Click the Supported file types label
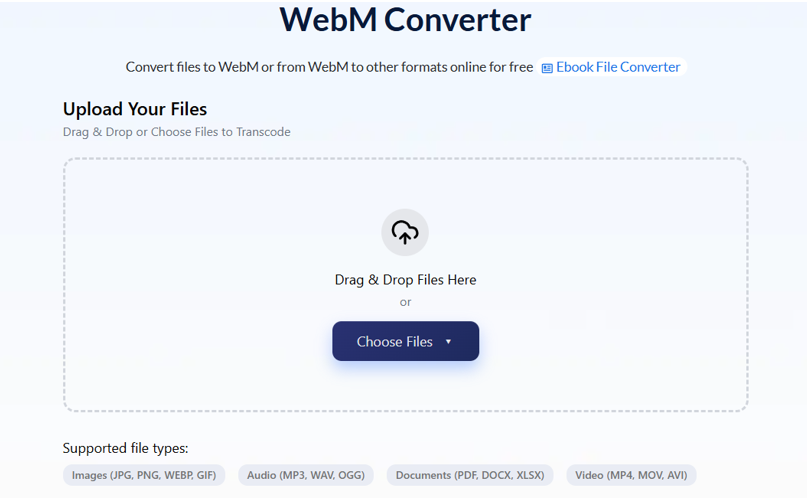The width and height of the screenshot is (807, 500). (x=126, y=448)
